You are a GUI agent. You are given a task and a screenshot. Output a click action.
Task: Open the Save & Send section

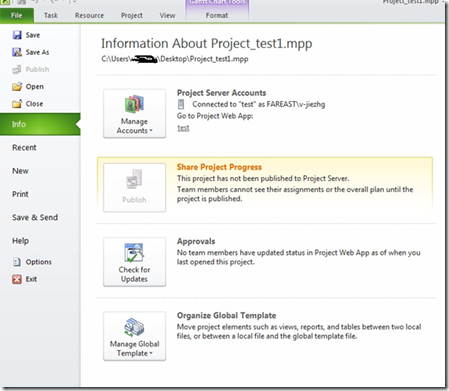35,217
